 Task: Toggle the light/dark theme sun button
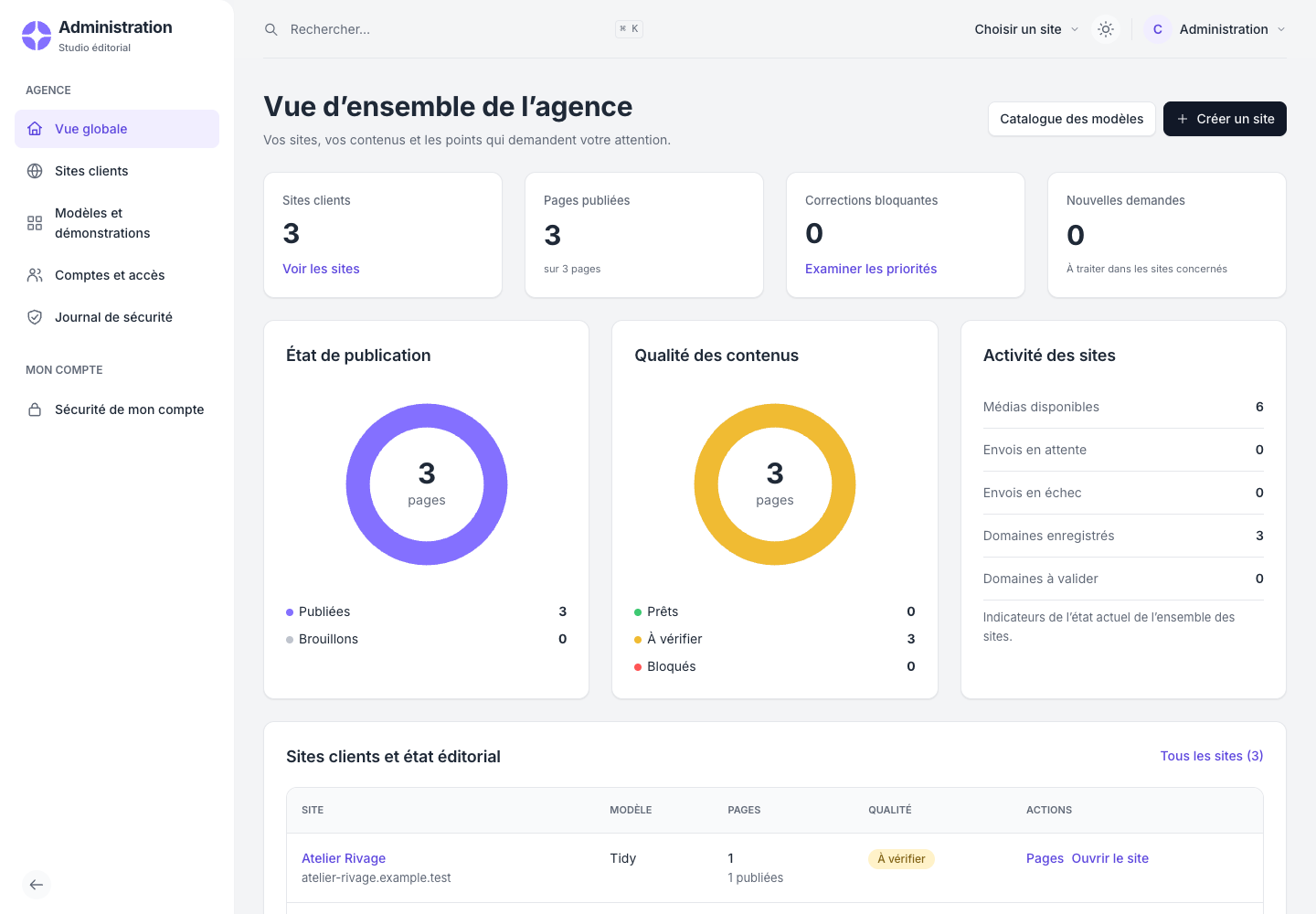tap(1106, 29)
